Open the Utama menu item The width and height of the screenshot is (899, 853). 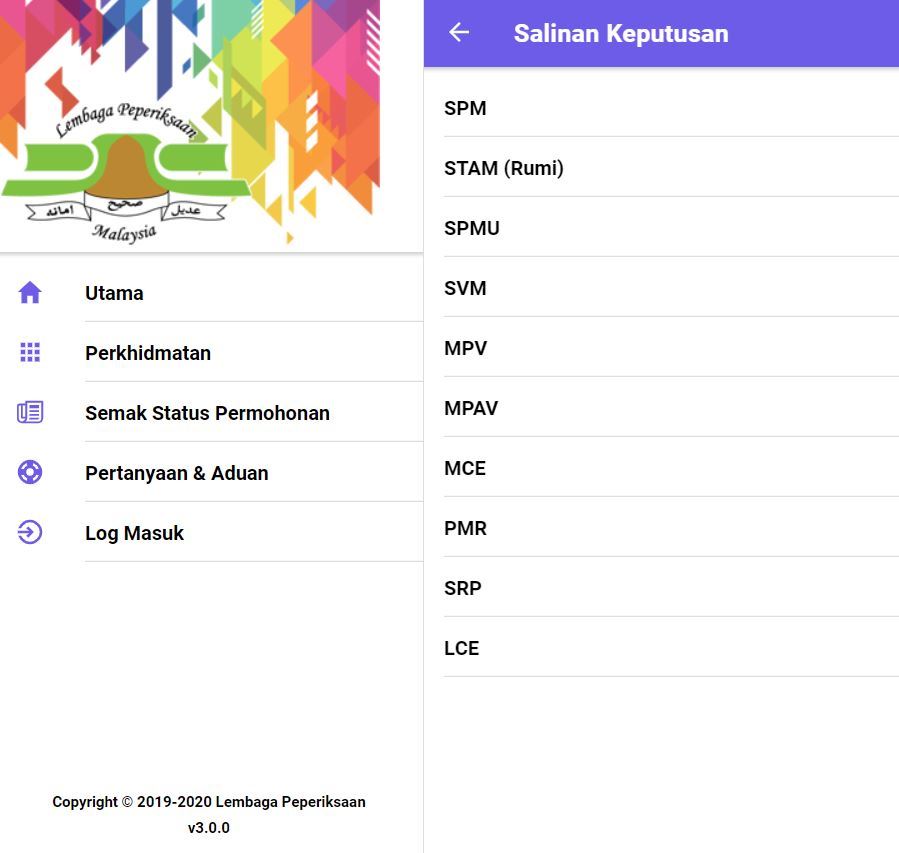[114, 293]
